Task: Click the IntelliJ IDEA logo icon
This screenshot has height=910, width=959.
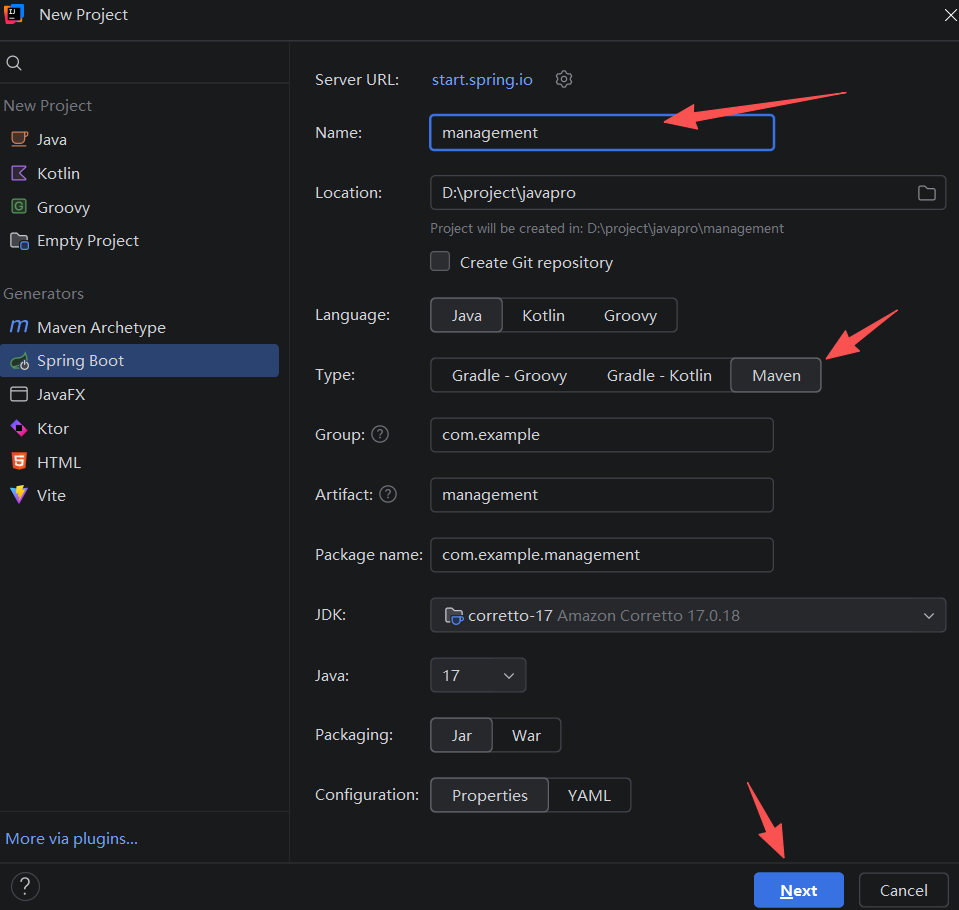Action: (13, 14)
